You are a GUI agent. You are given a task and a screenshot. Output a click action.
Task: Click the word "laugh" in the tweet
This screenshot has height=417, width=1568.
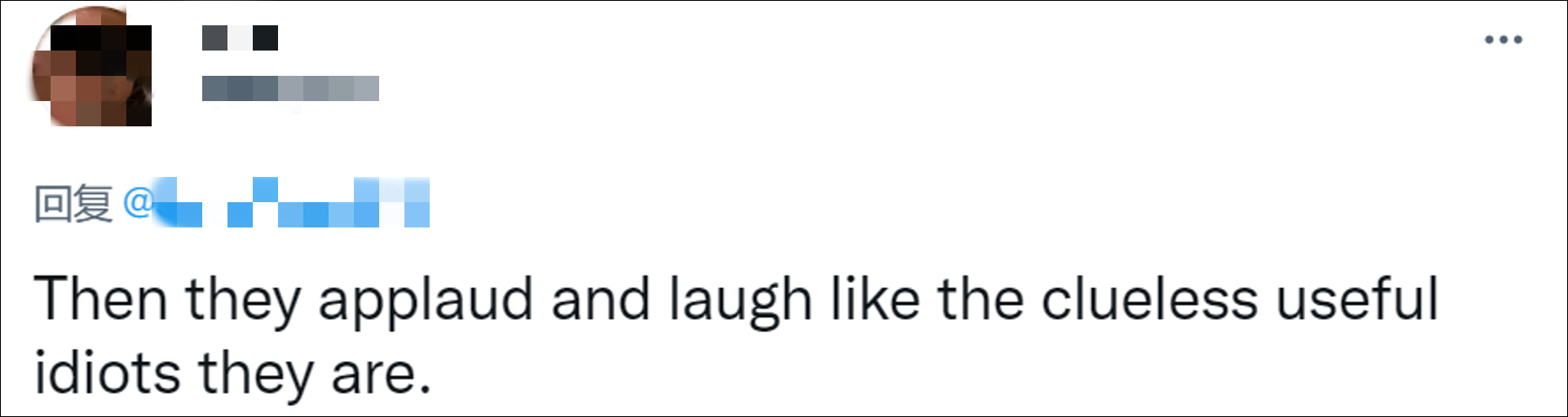click(741, 300)
